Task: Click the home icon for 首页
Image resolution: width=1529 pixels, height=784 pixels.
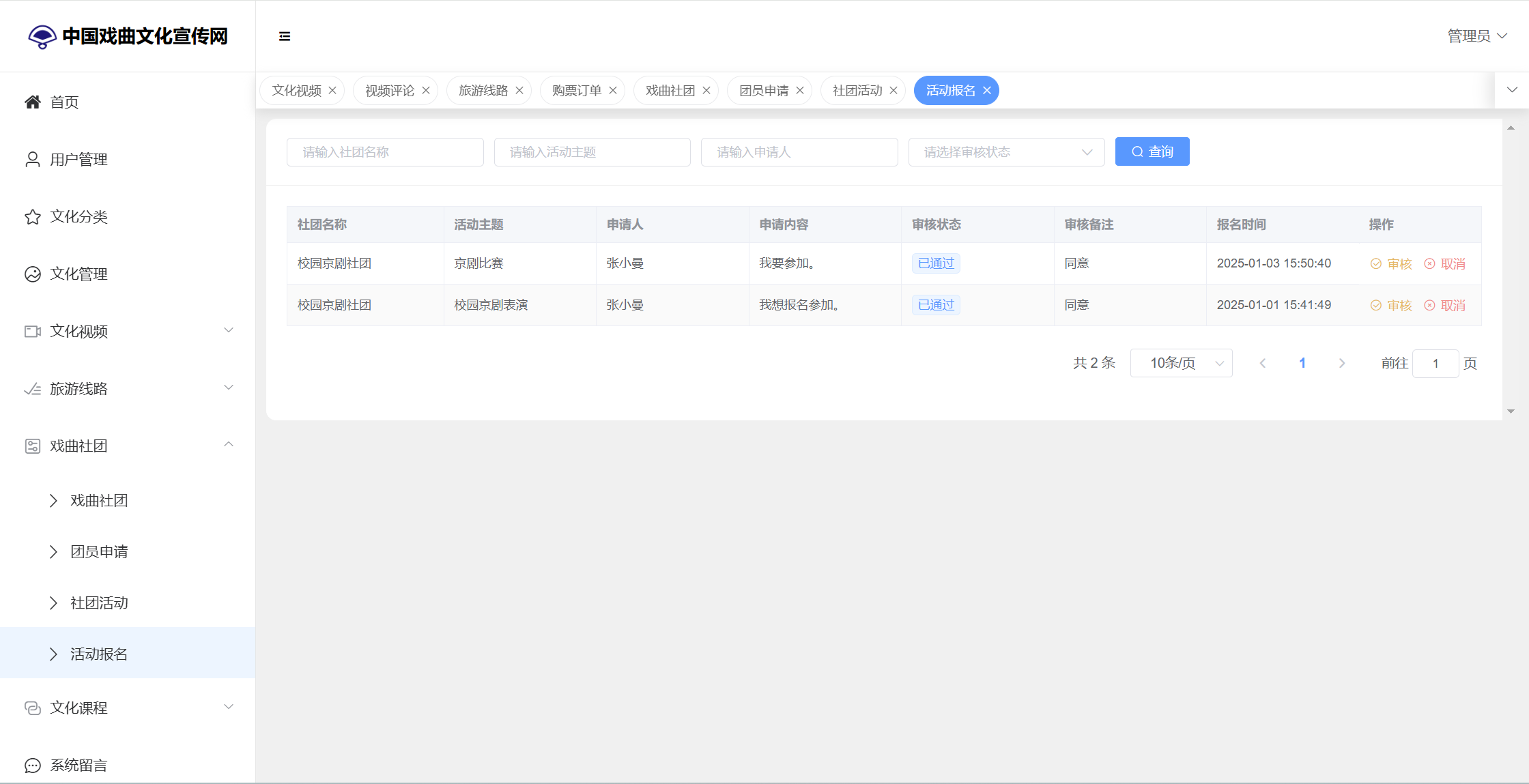Action: tap(33, 102)
